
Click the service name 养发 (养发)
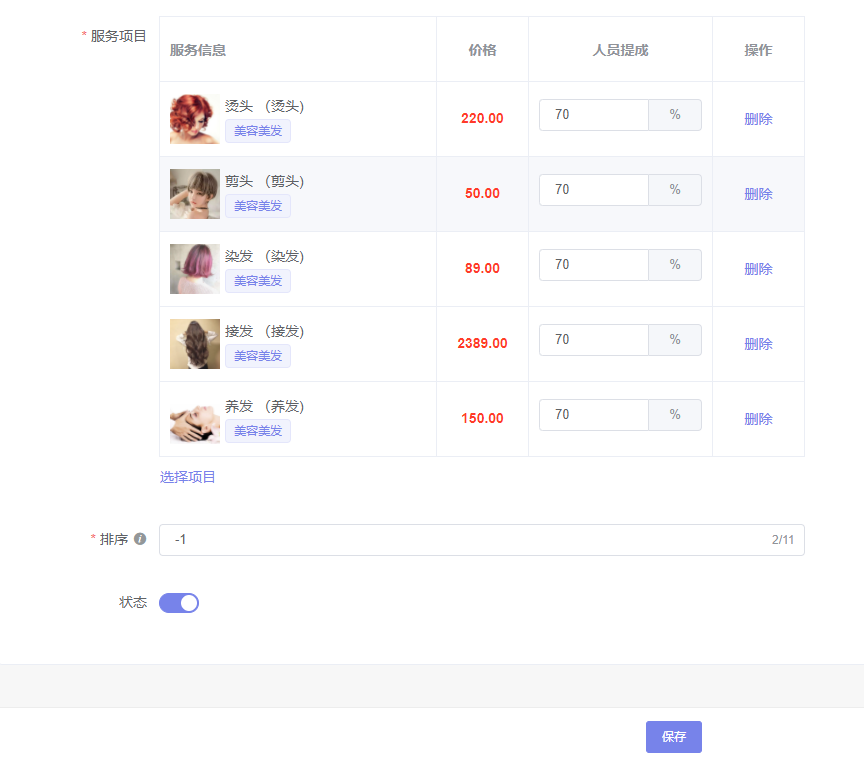(264, 406)
